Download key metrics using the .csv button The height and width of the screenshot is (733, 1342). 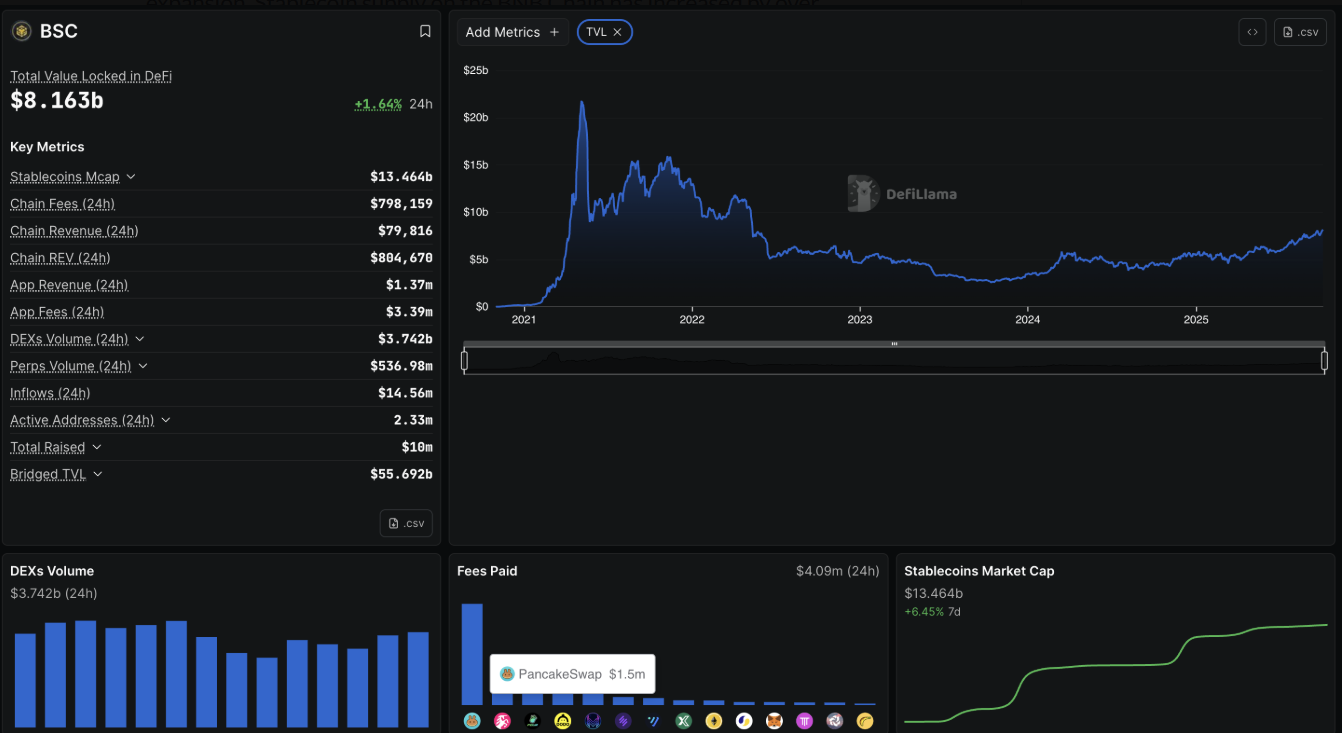(406, 523)
